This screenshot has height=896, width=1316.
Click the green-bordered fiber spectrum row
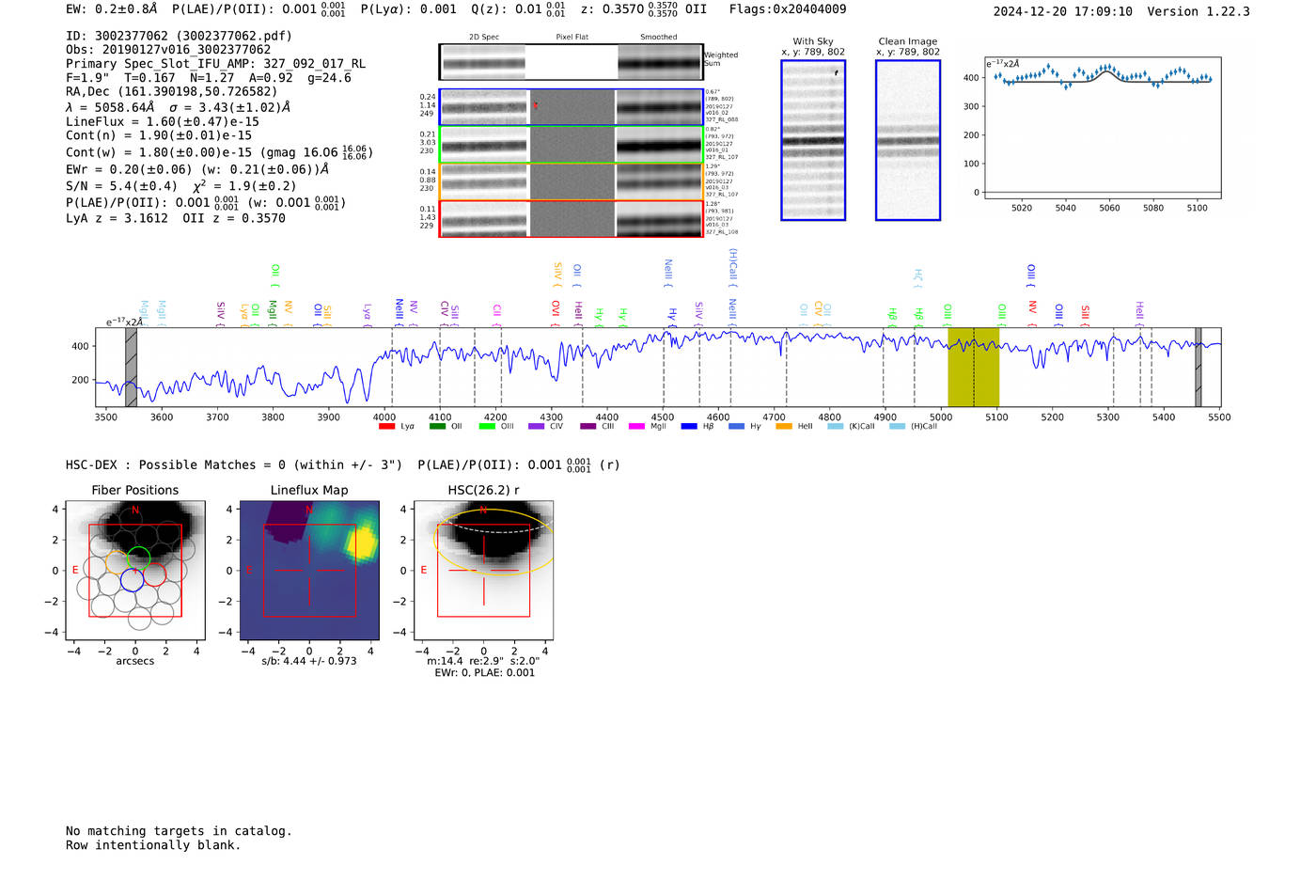pyautogui.click(x=571, y=145)
